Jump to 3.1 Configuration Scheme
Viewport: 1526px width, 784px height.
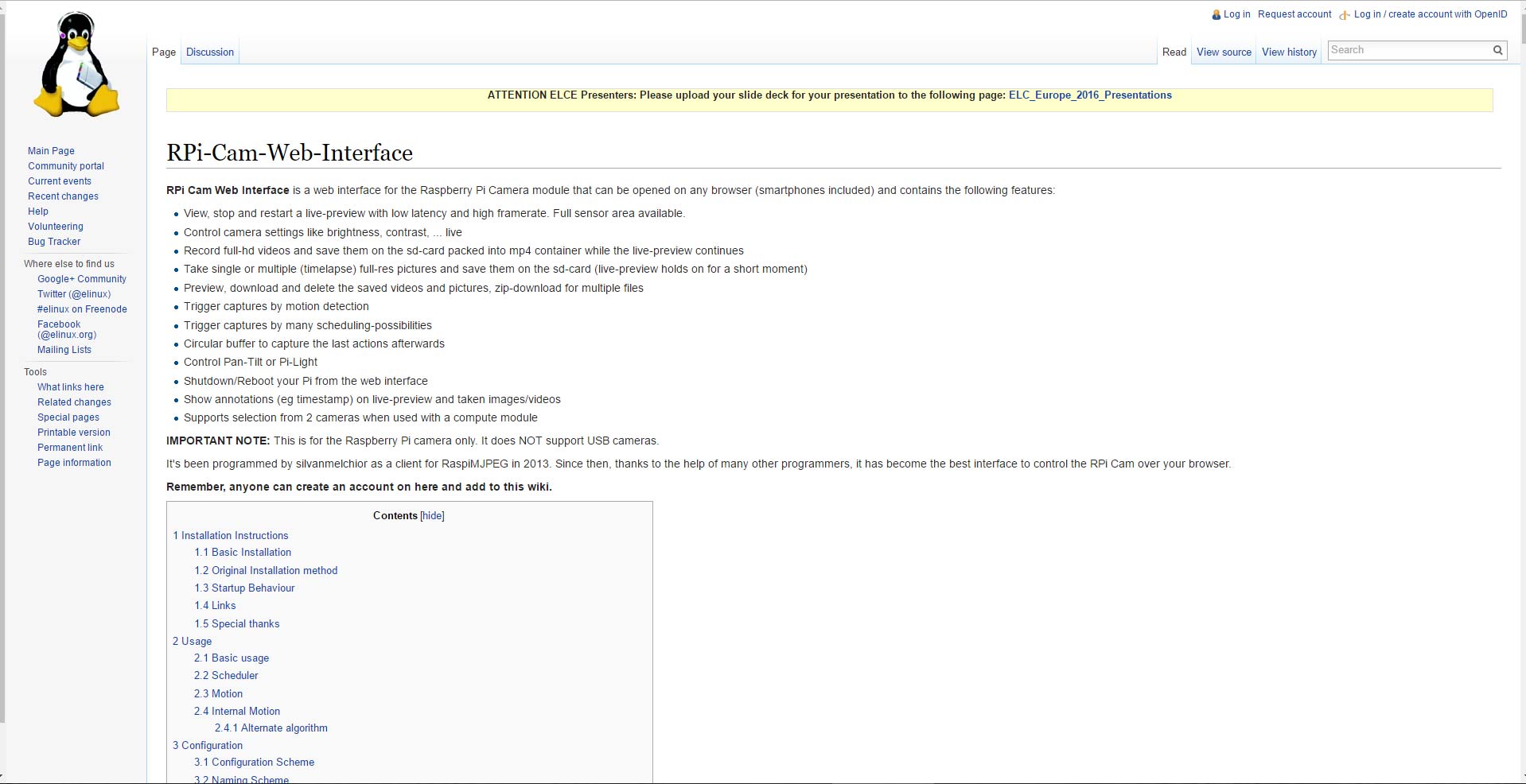tap(255, 763)
